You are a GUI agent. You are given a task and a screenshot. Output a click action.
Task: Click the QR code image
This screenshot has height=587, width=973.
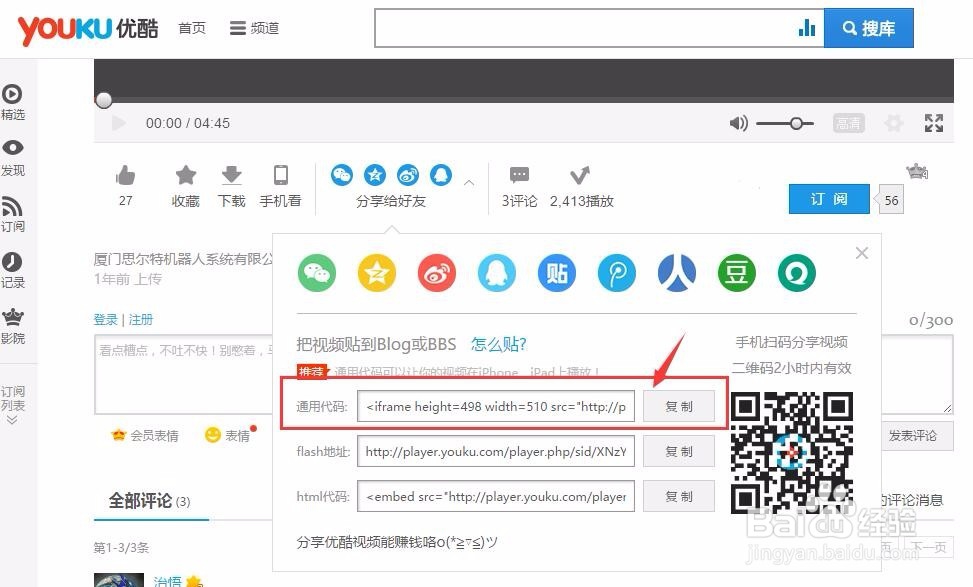tap(792, 453)
